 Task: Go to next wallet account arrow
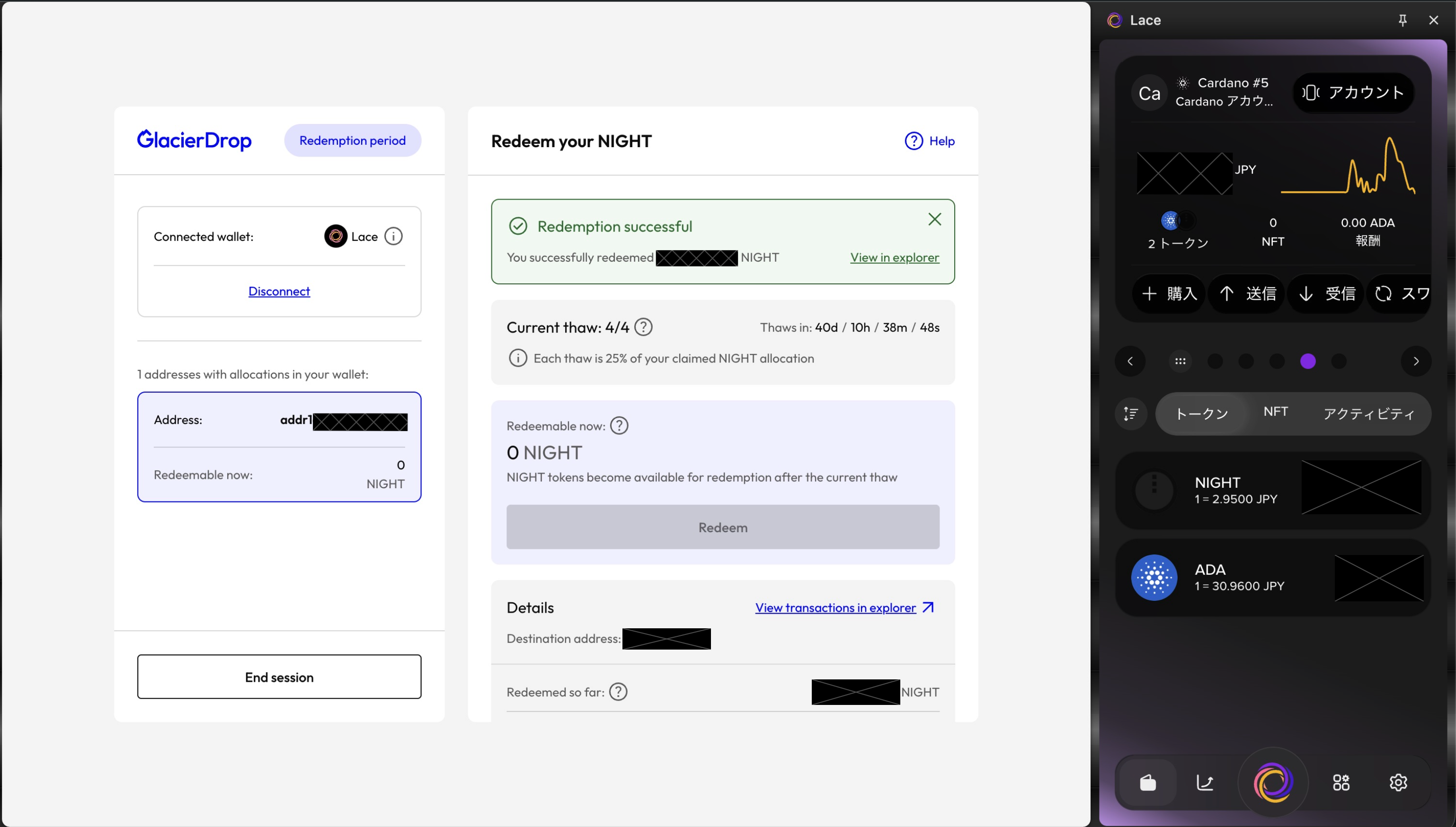(x=1416, y=361)
